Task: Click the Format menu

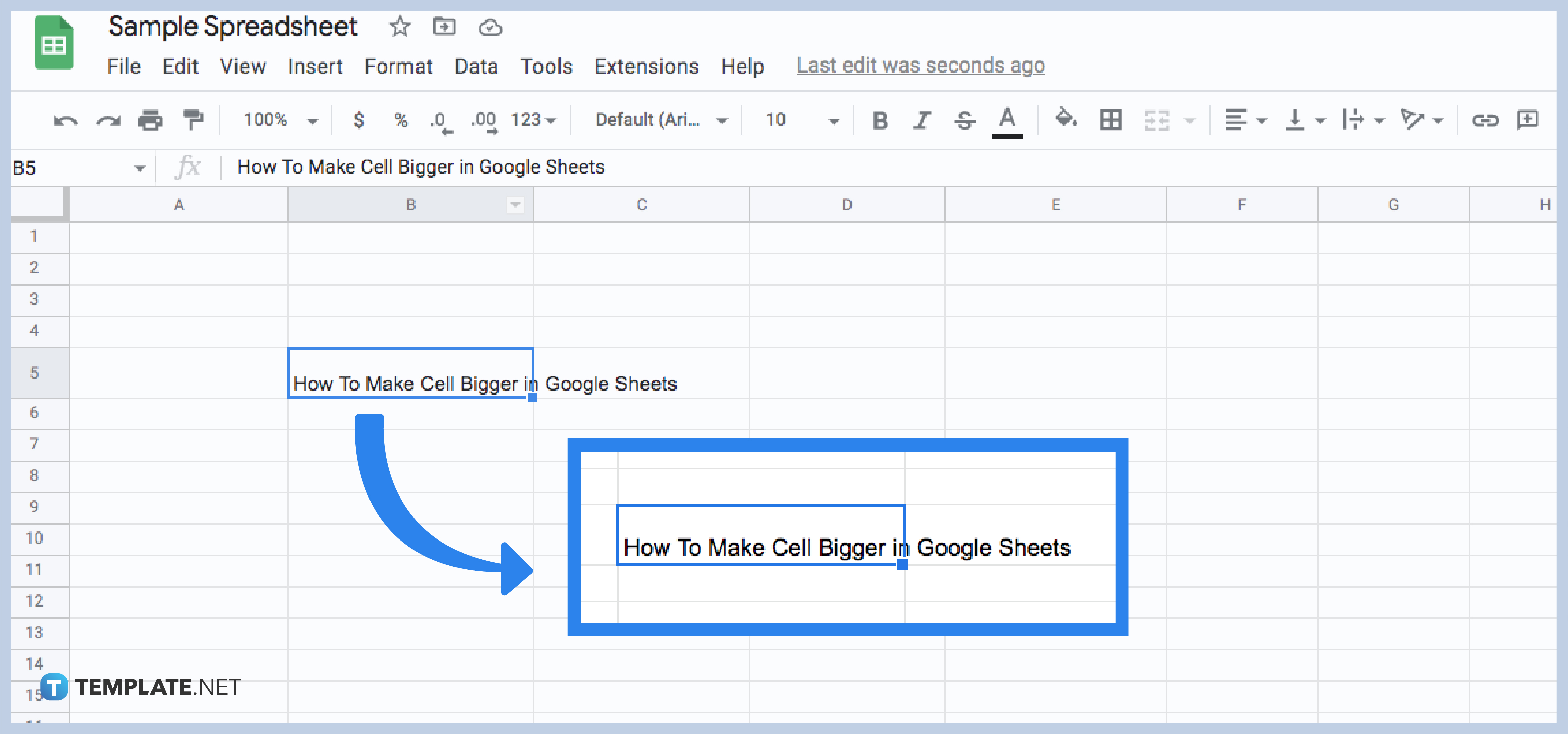Action: [397, 64]
